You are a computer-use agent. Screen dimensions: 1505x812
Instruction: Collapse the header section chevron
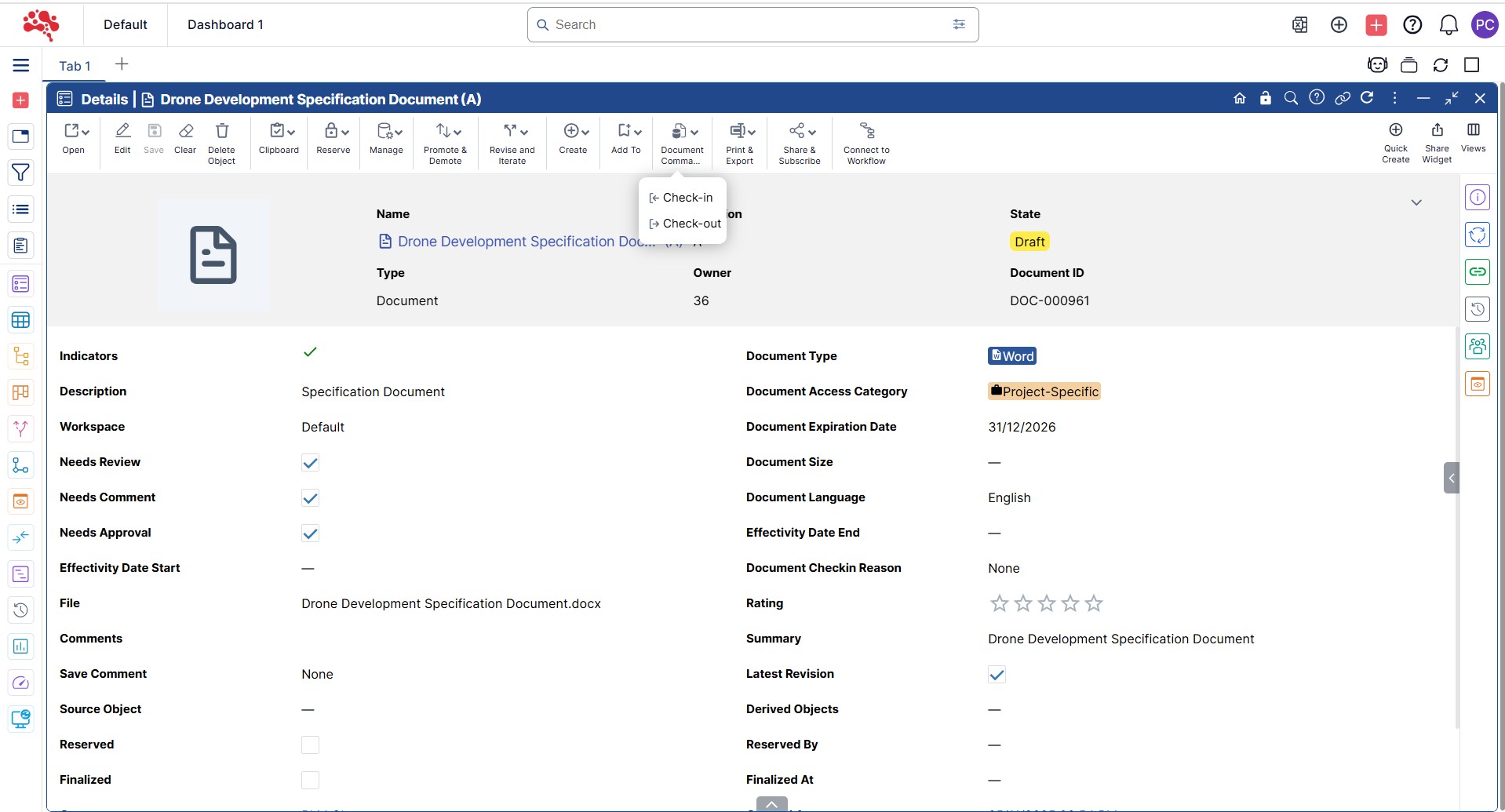click(x=1416, y=202)
